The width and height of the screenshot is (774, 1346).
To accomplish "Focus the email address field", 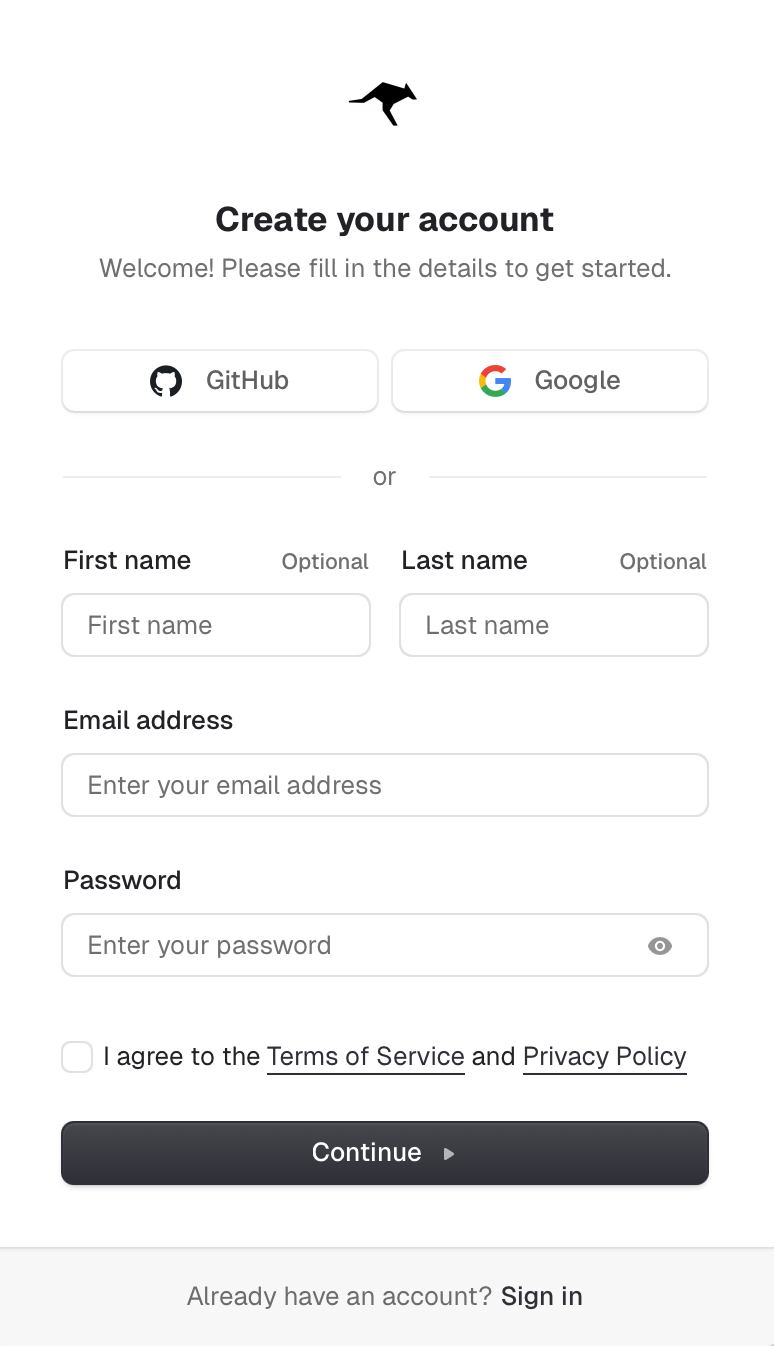I will [x=385, y=785].
